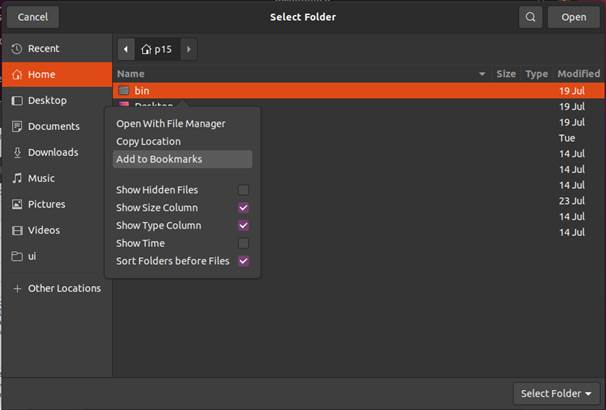
Task: Uncheck Show Size Column
Action: pyautogui.click(x=243, y=208)
